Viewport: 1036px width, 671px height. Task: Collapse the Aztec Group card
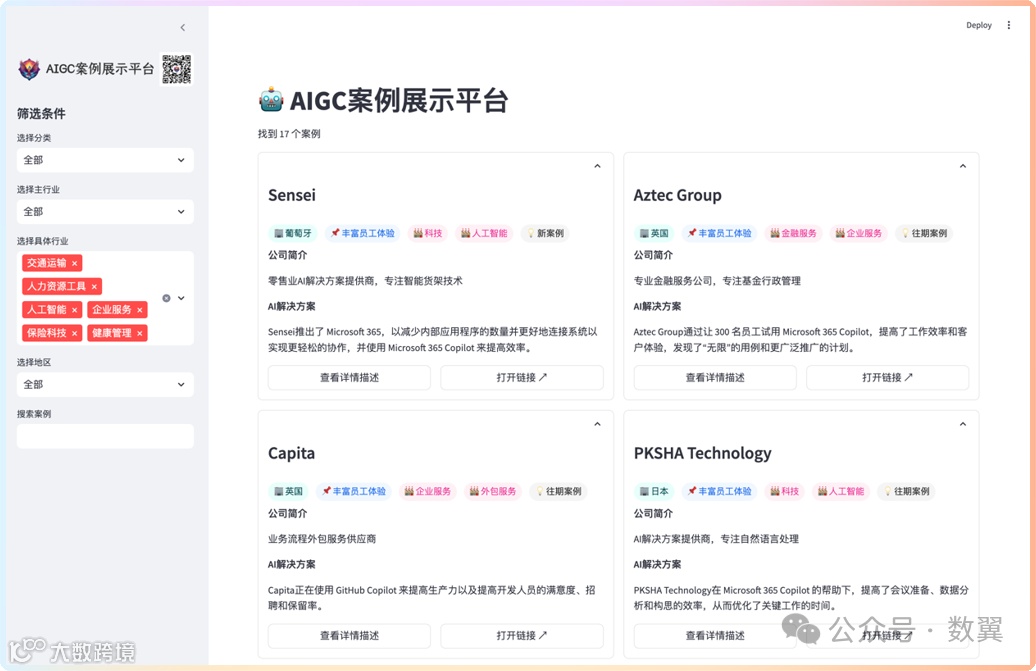(963, 166)
